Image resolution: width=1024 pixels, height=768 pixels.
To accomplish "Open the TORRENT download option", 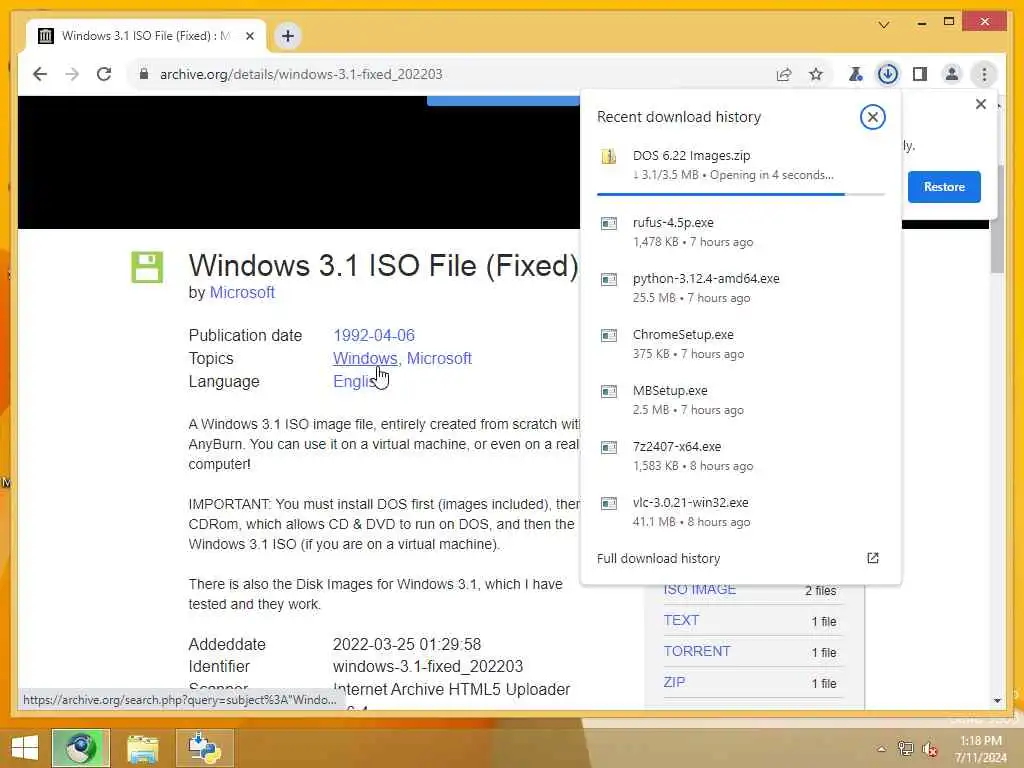I will coord(697,651).
